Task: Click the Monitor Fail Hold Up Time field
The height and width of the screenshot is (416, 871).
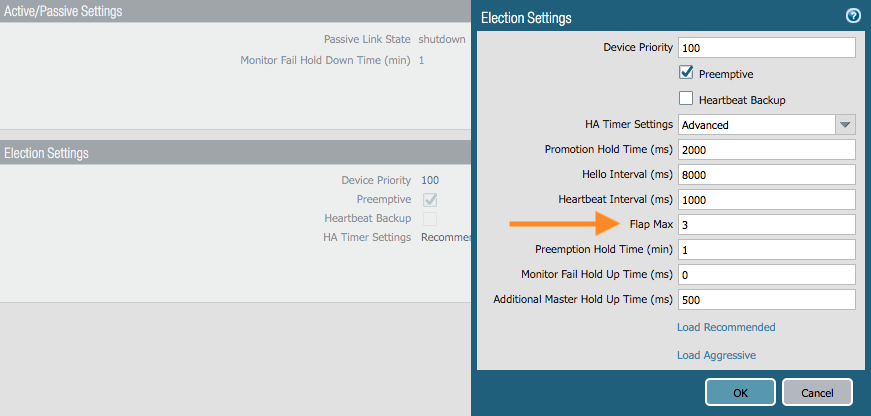Action: (766, 274)
